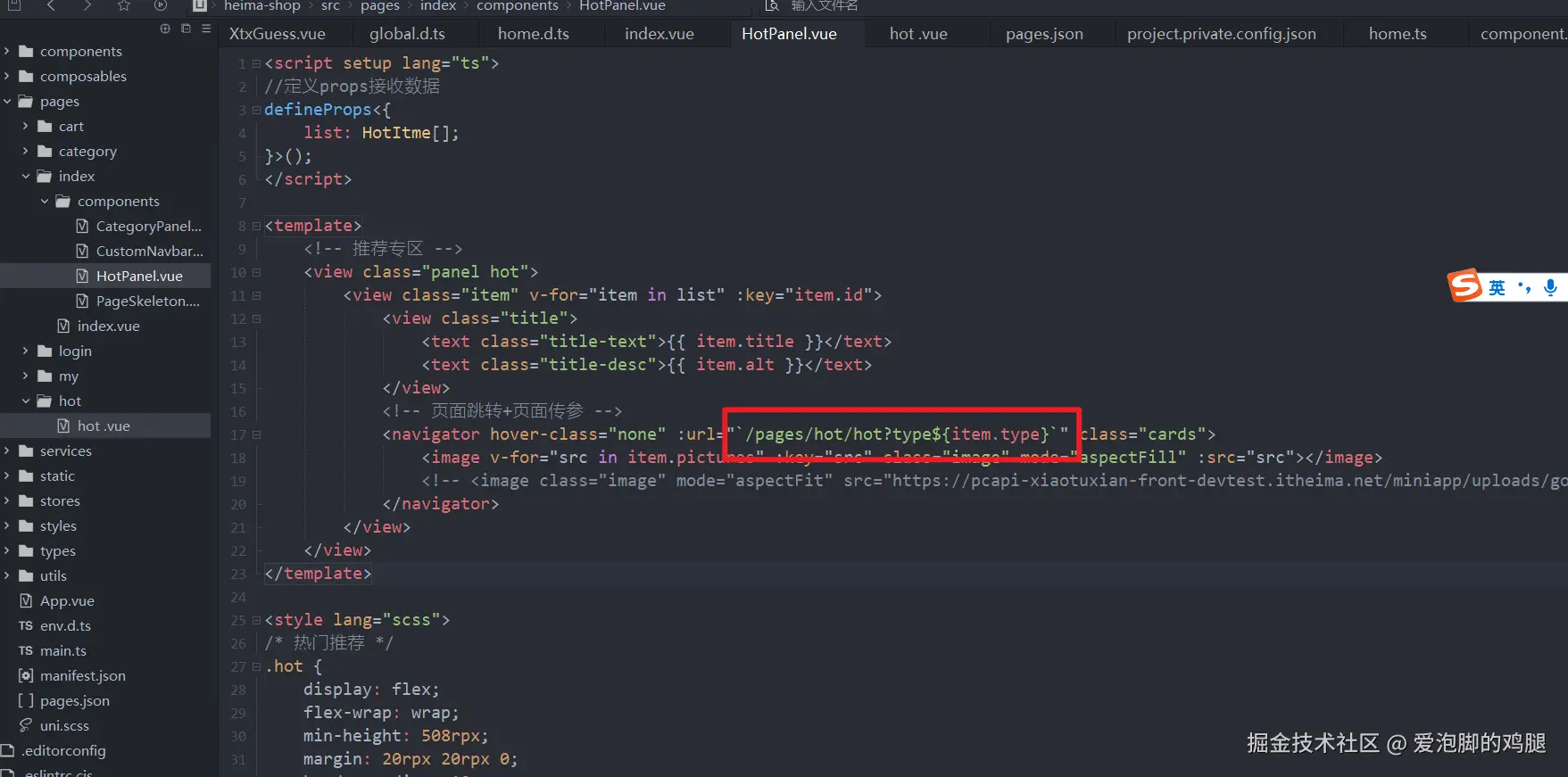Click the document icon beside .editorconfig
Image resolution: width=1568 pixels, height=777 pixels.
pyautogui.click(x=7, y=750)
